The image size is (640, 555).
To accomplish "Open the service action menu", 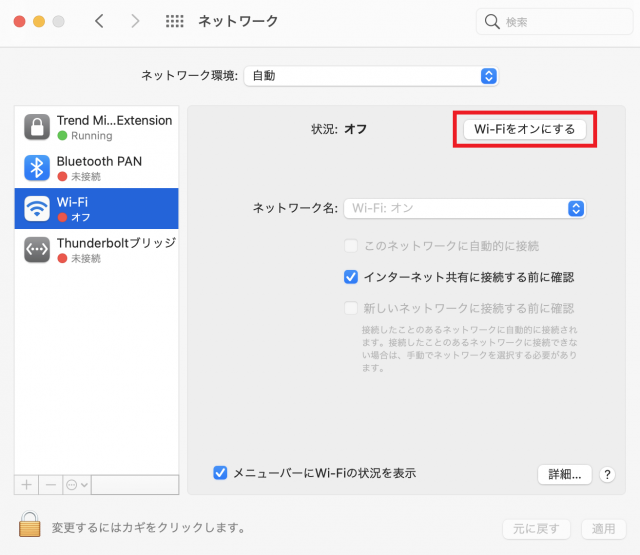I will pos(77,485).
